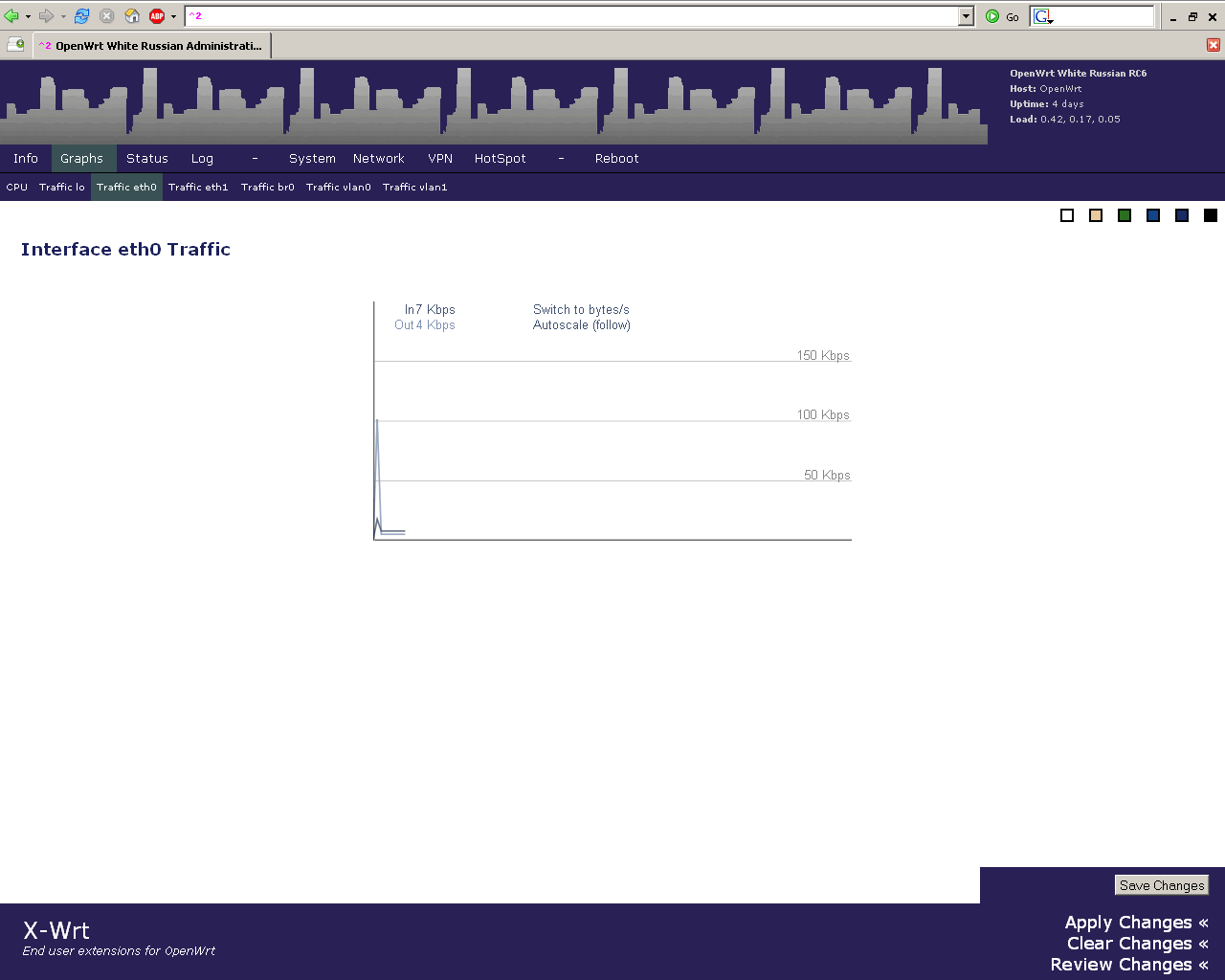Switch to the Traffic eth1 graph
This screenshot has height=980, width=1225.
point(198,188)
